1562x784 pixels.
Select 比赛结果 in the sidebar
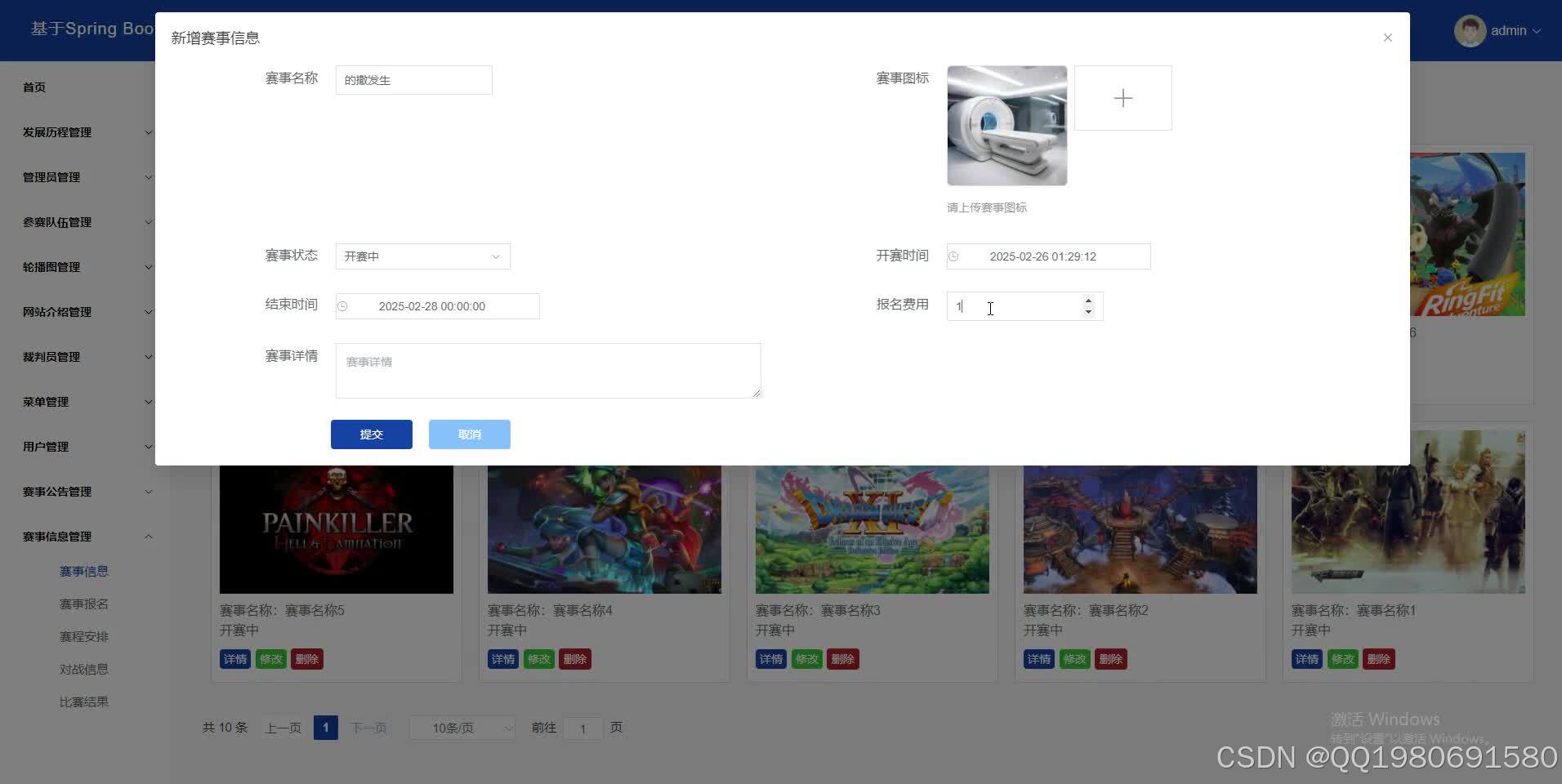click(x=84, y=701)
